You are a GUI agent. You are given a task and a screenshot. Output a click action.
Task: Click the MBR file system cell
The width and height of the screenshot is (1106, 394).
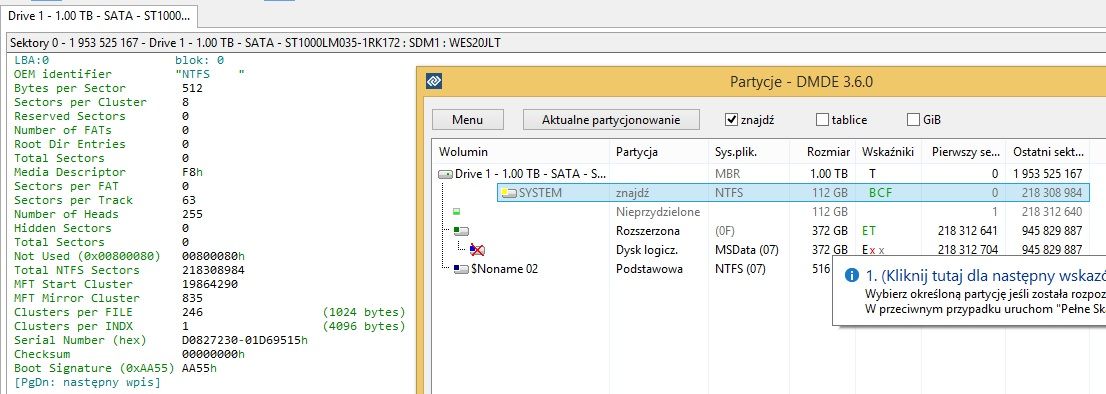pos(728,173)
